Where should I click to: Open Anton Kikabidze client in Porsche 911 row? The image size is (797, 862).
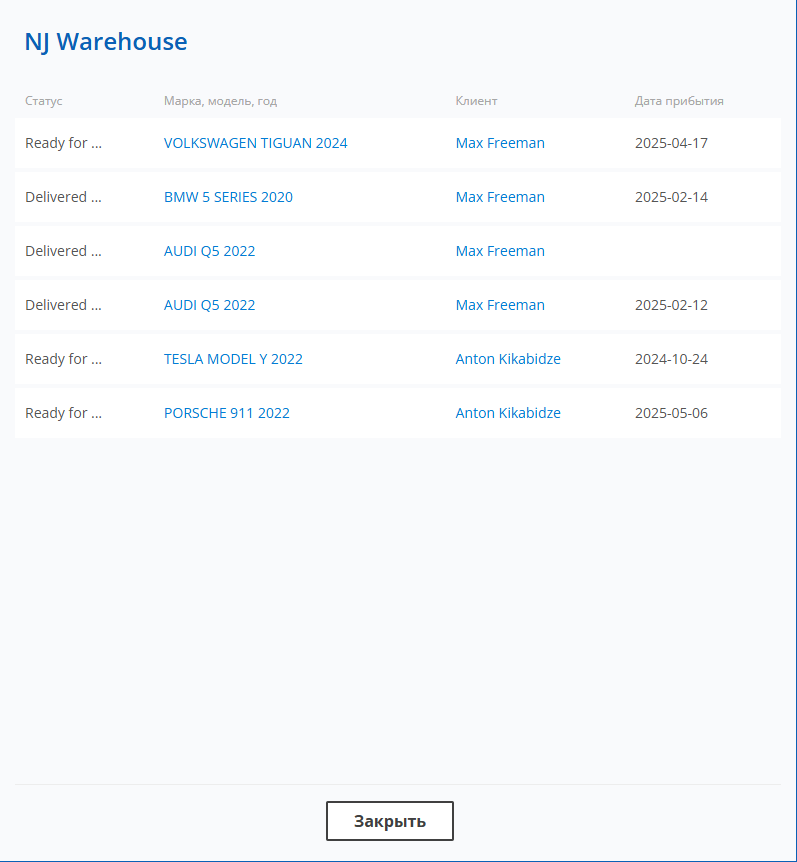508,413
